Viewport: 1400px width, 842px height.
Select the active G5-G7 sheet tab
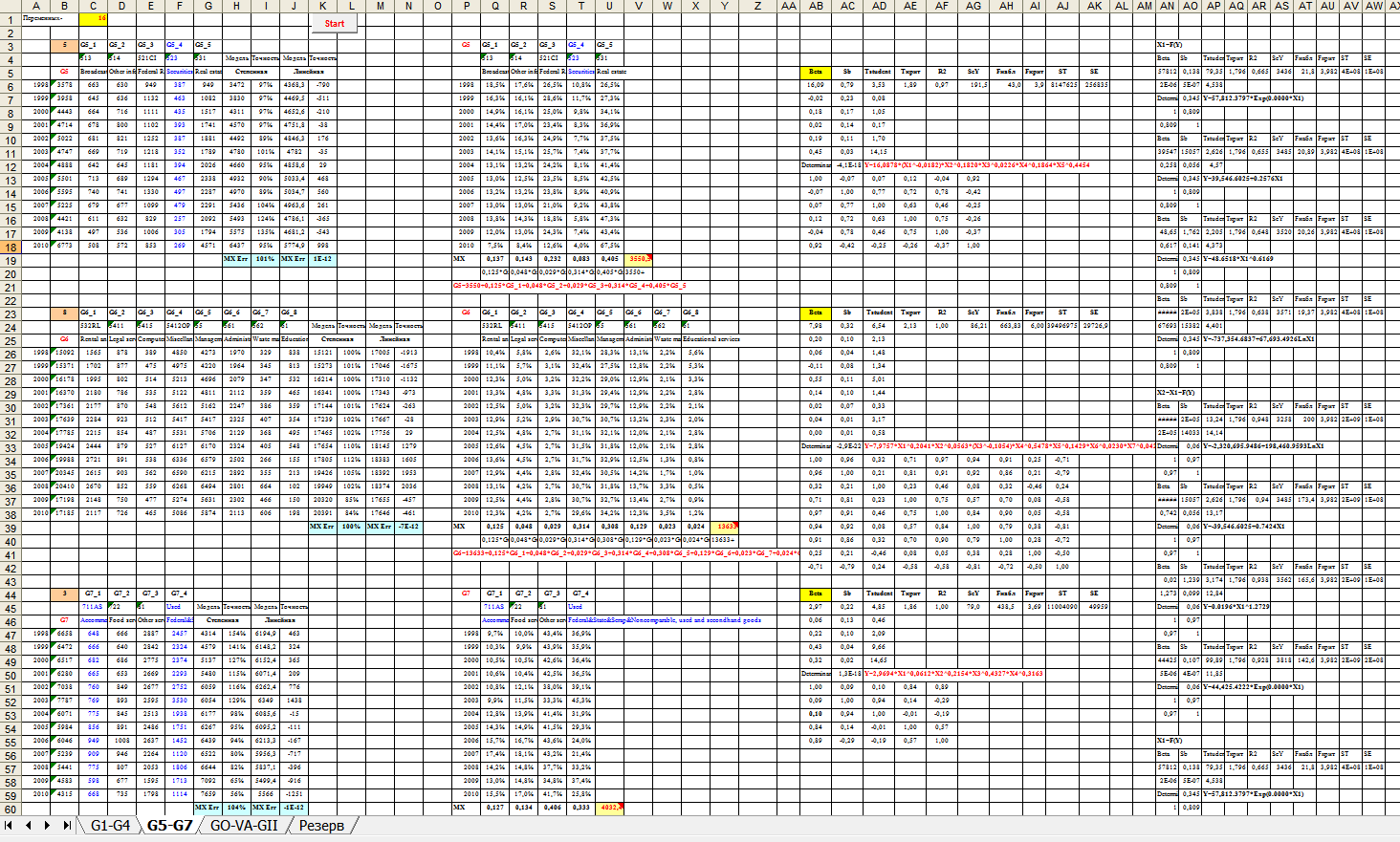(x=169, y=825)
